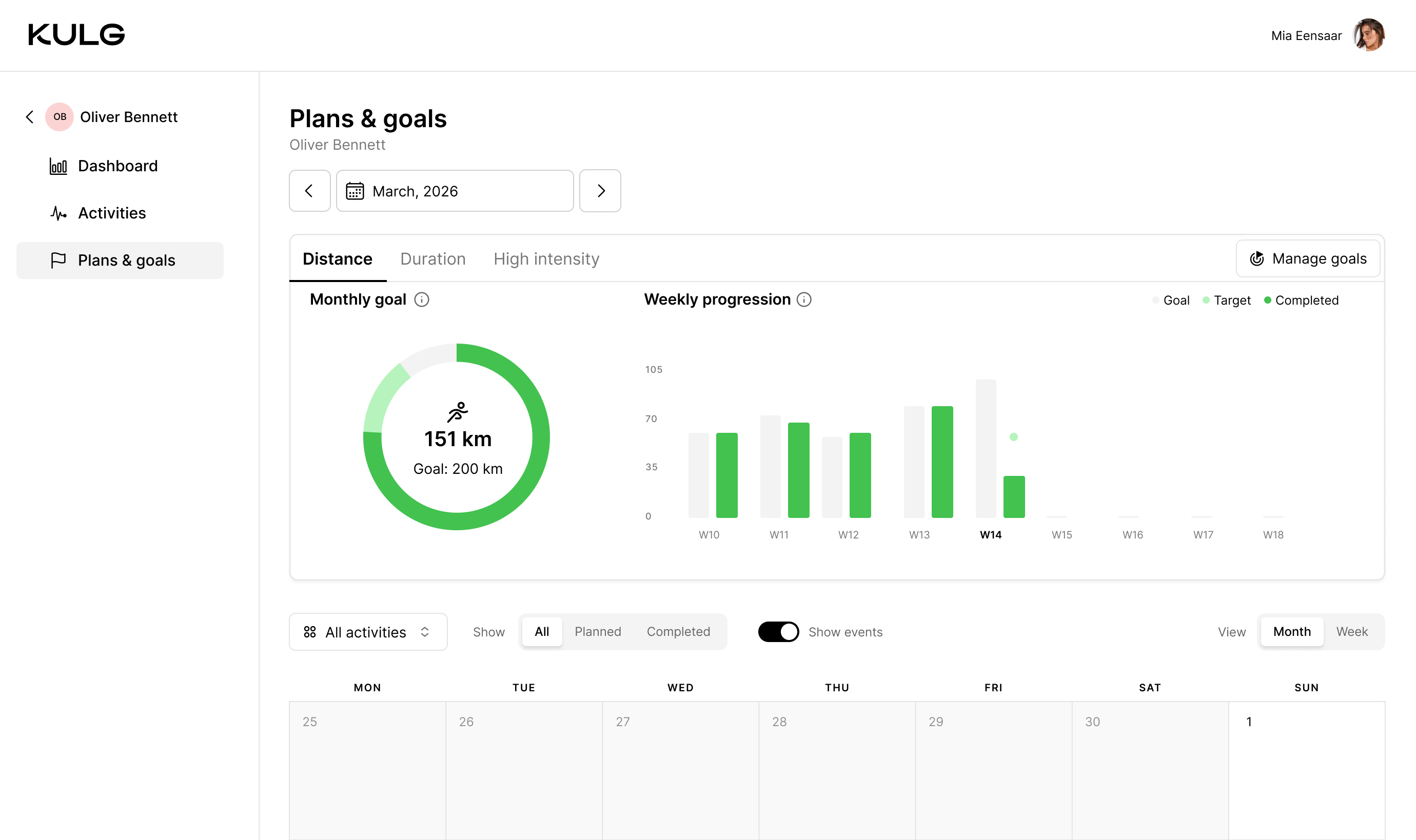Go to the next month

tap(600, 191)
